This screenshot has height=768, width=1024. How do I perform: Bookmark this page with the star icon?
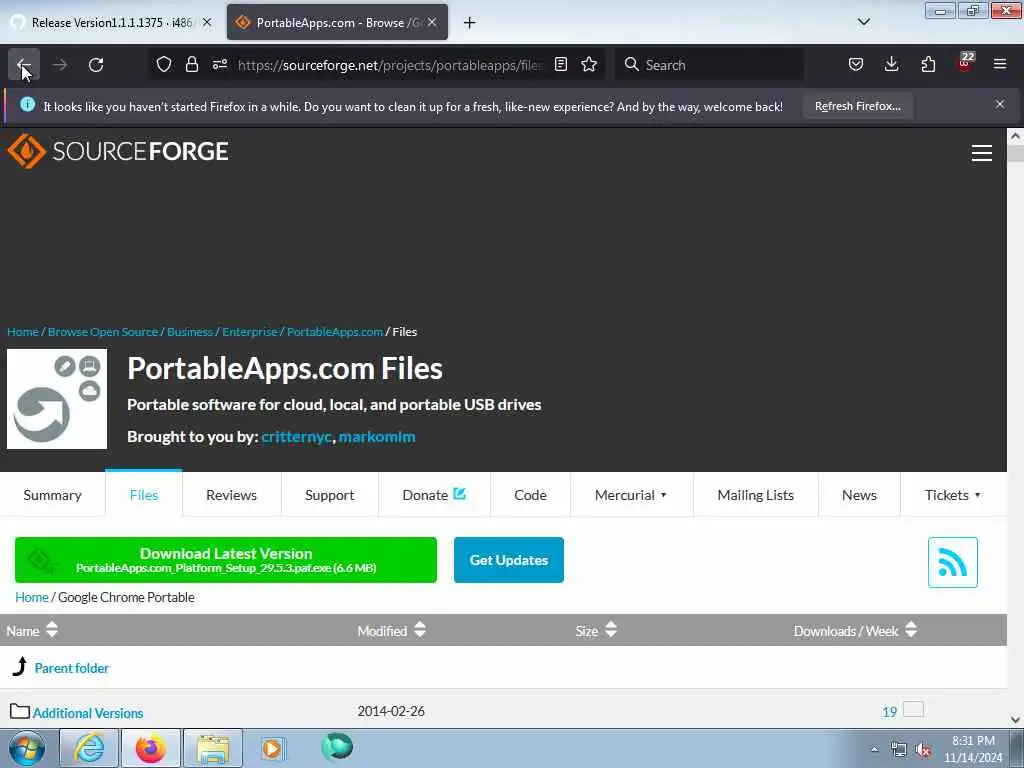589,65
